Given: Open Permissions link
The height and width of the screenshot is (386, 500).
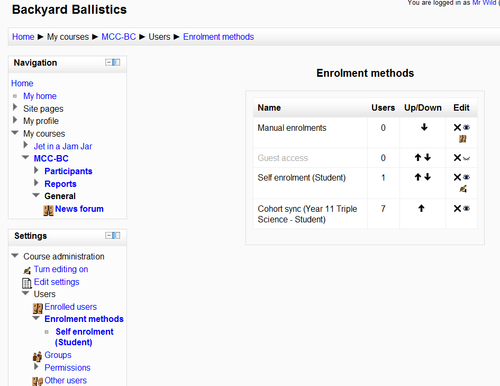Looking at the screenshot, I should (67, 368).
